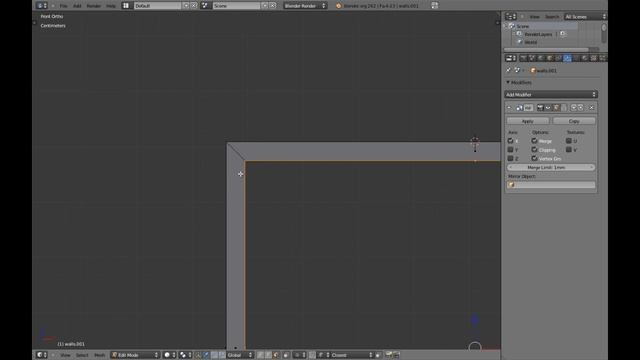Toggle Mirror modifier render visibility camera icon
The height and width of the screenshot is (360, 640).
(x=540, y=108)
